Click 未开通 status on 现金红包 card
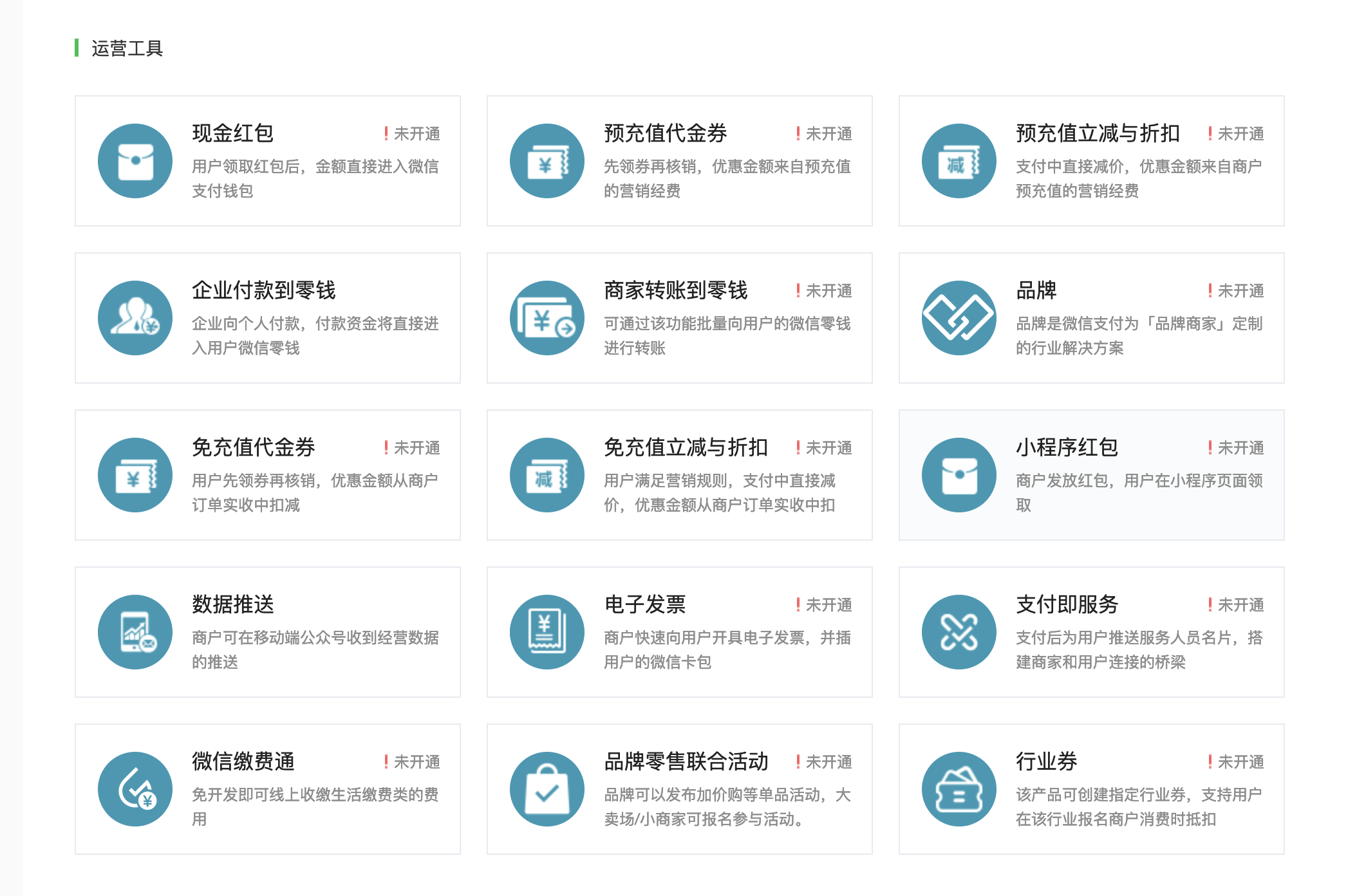Image resolution: width=1357 pixels, height=896 pixels. 416,134
